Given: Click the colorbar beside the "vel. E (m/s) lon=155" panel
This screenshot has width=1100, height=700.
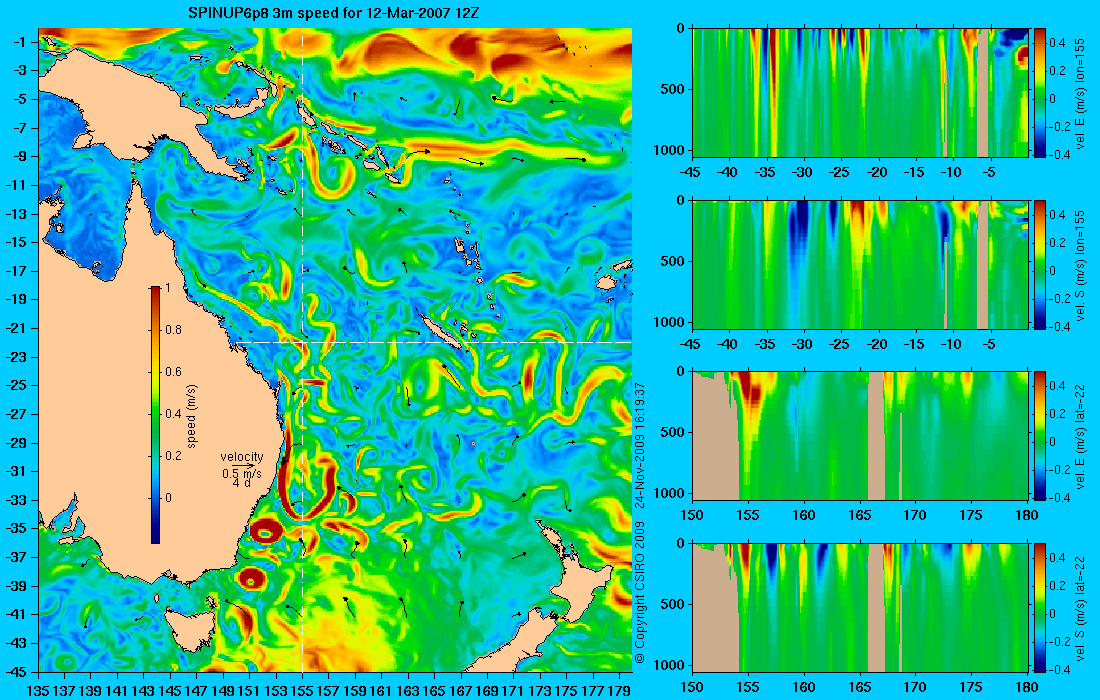Looking at the screenshot, I should pos(1040,93).
